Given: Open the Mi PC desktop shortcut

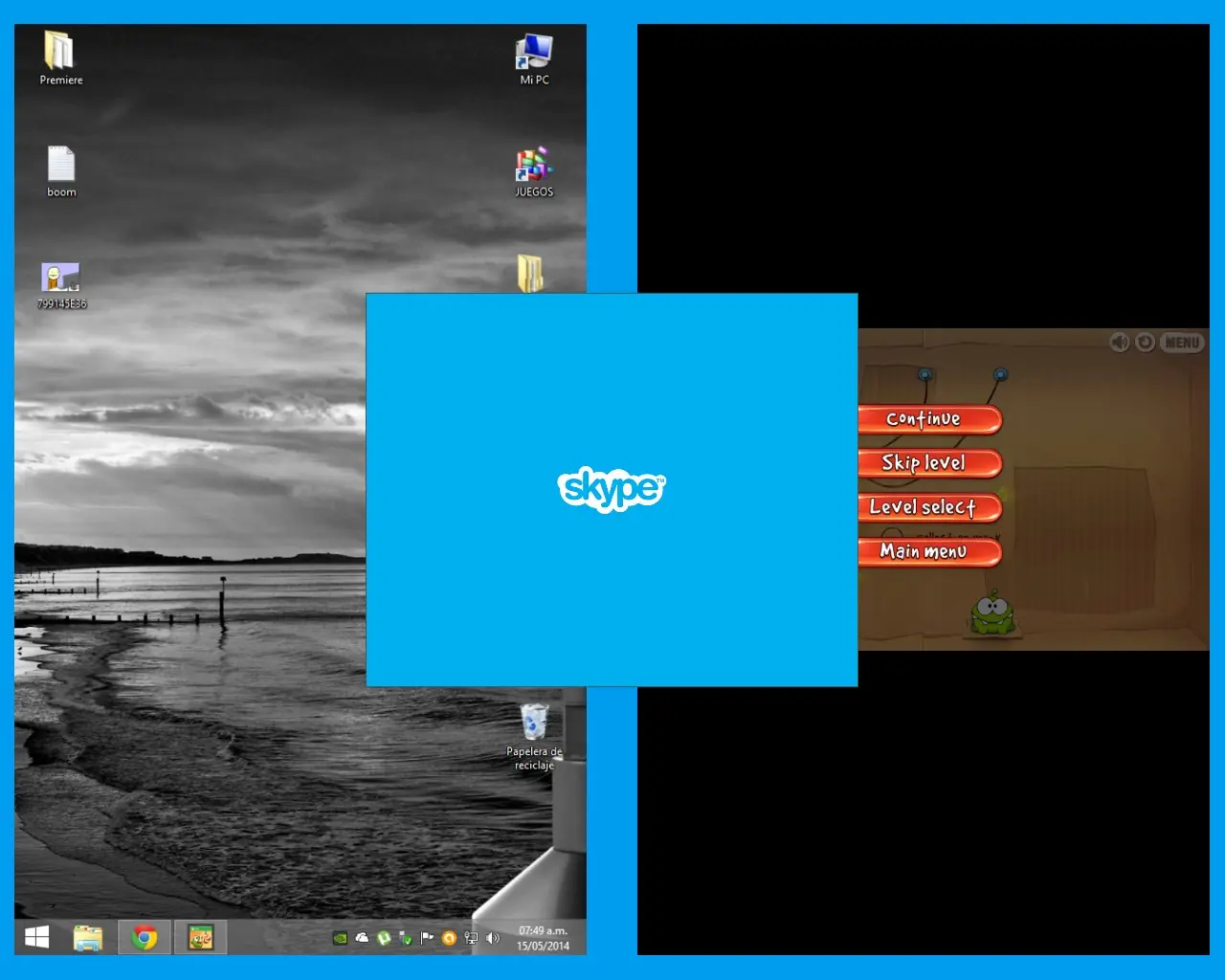Looking at the screenshot, I should 534,57.
